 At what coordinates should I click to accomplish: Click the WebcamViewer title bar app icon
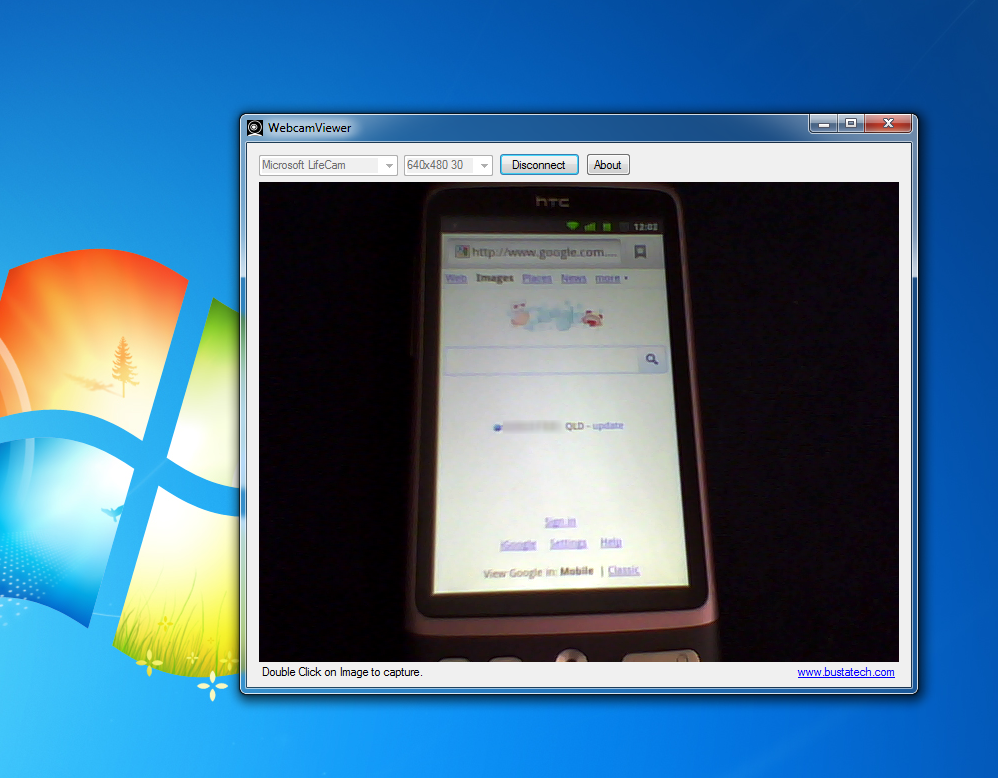click(x=255, y=128)
